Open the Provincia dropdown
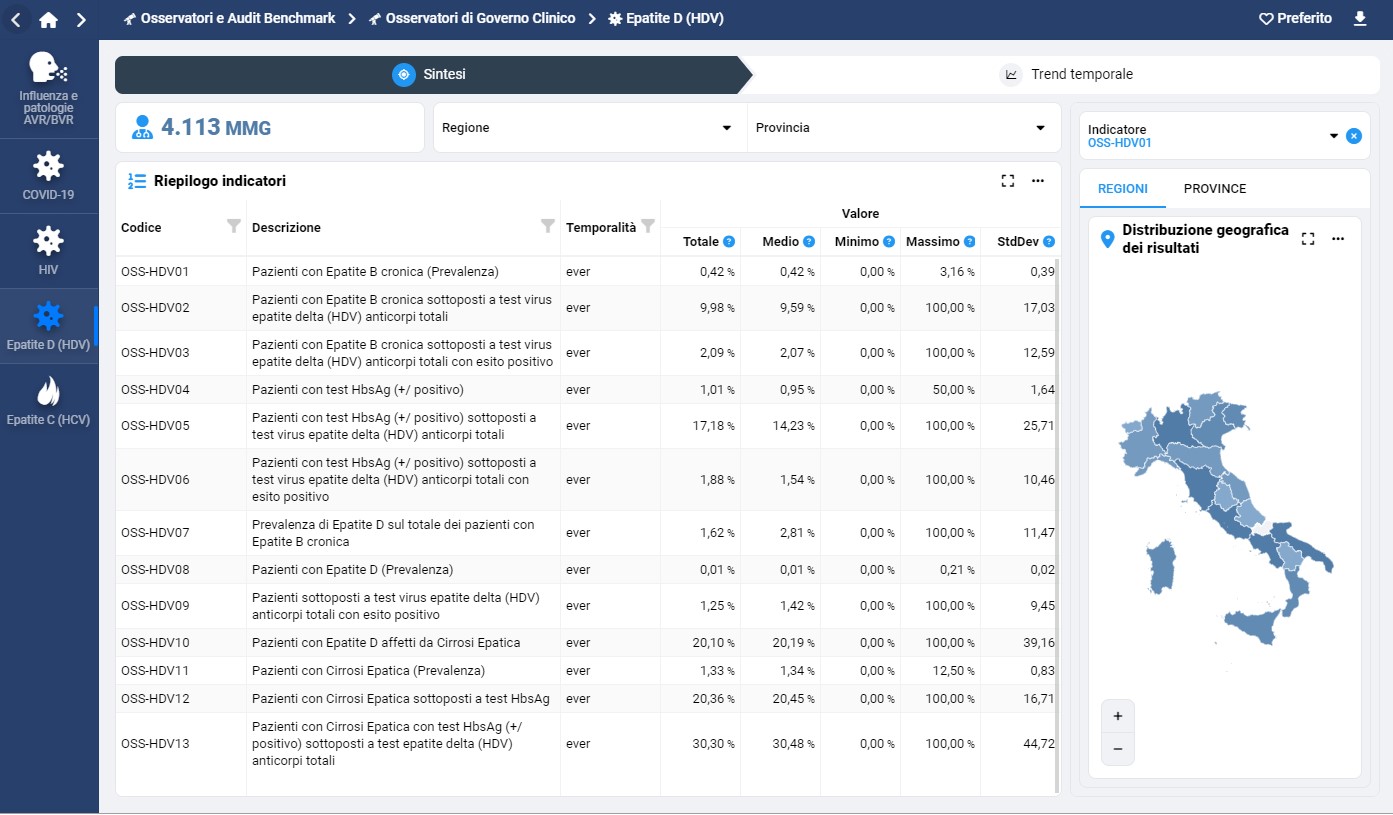Image resolution: width=1393 pixels, height=815 pixels. coord(903,128)
